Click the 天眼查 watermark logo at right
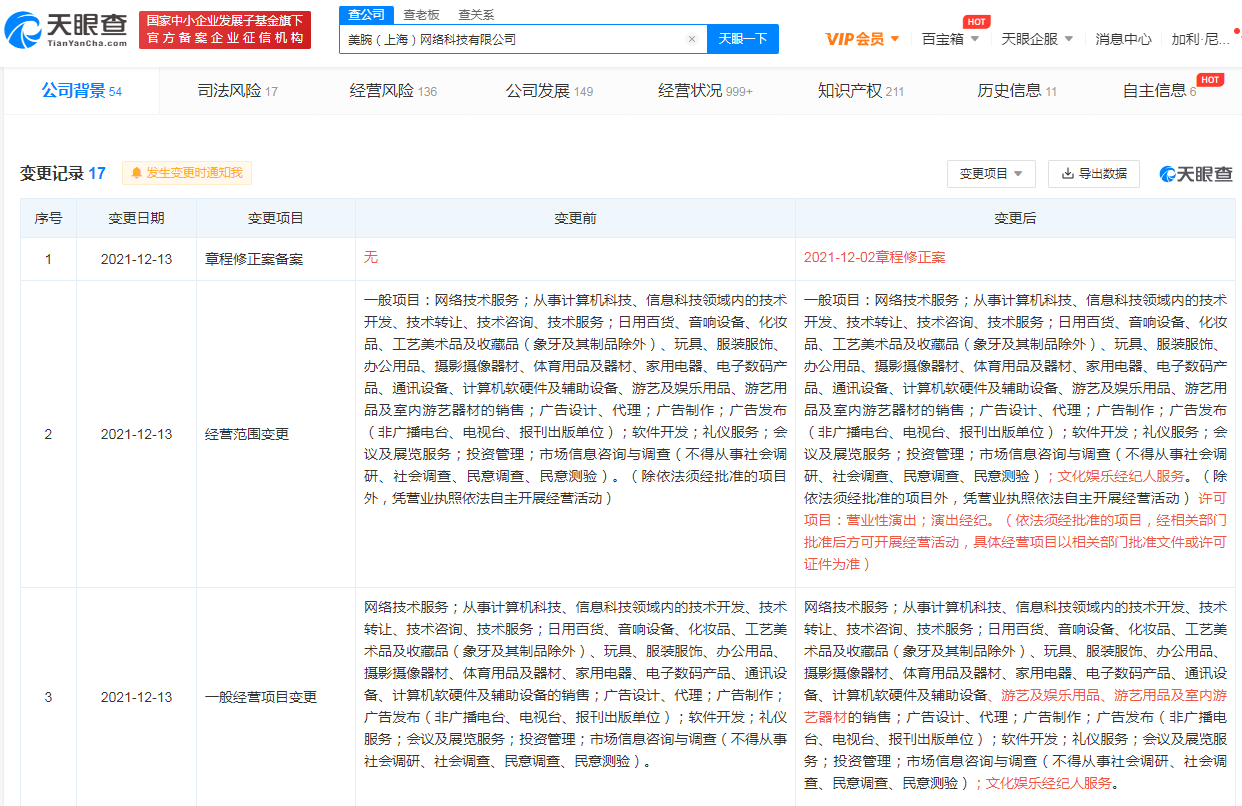This screenshot has height=806, width=1242. [1196, 174]
